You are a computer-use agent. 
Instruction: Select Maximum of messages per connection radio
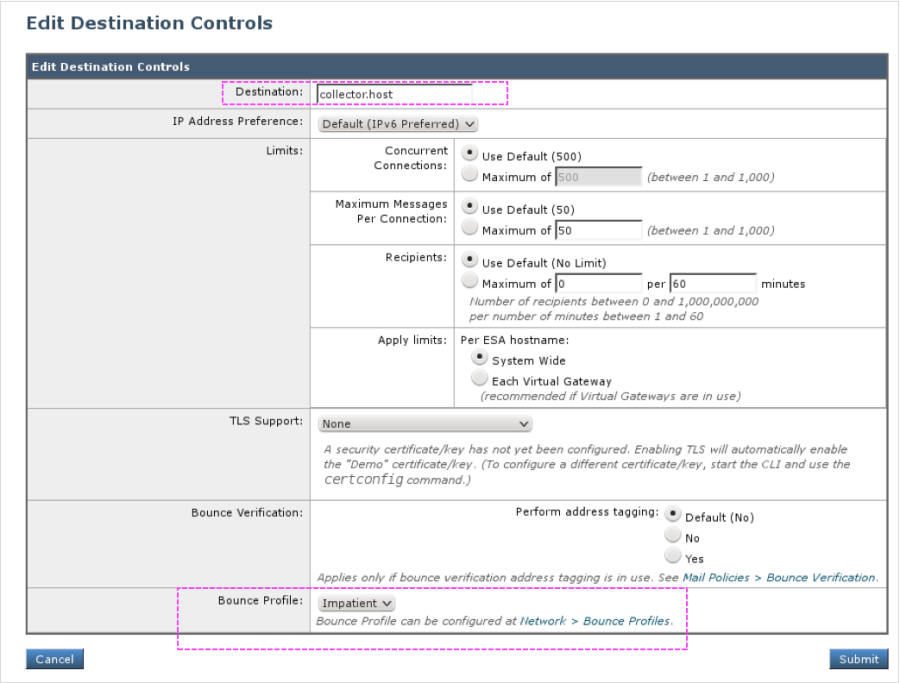[x=469, y=229]
